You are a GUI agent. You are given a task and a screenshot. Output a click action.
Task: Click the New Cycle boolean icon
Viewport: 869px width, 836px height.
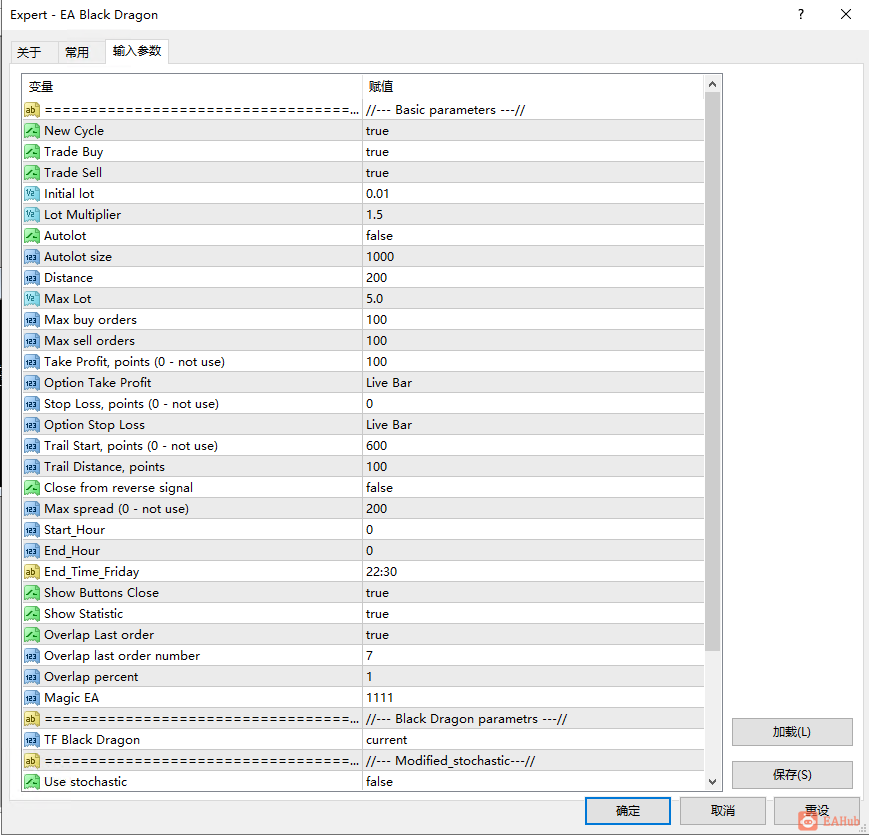pyautogui.click(x=32, y=131)
